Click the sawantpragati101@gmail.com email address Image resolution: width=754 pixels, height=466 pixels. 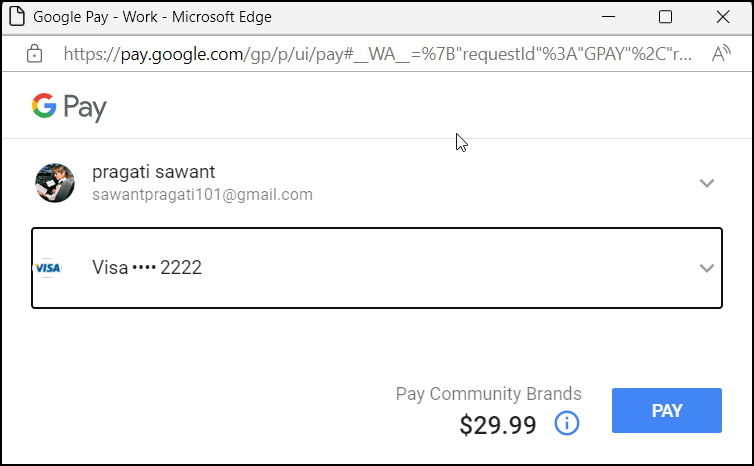click(202, 195)
